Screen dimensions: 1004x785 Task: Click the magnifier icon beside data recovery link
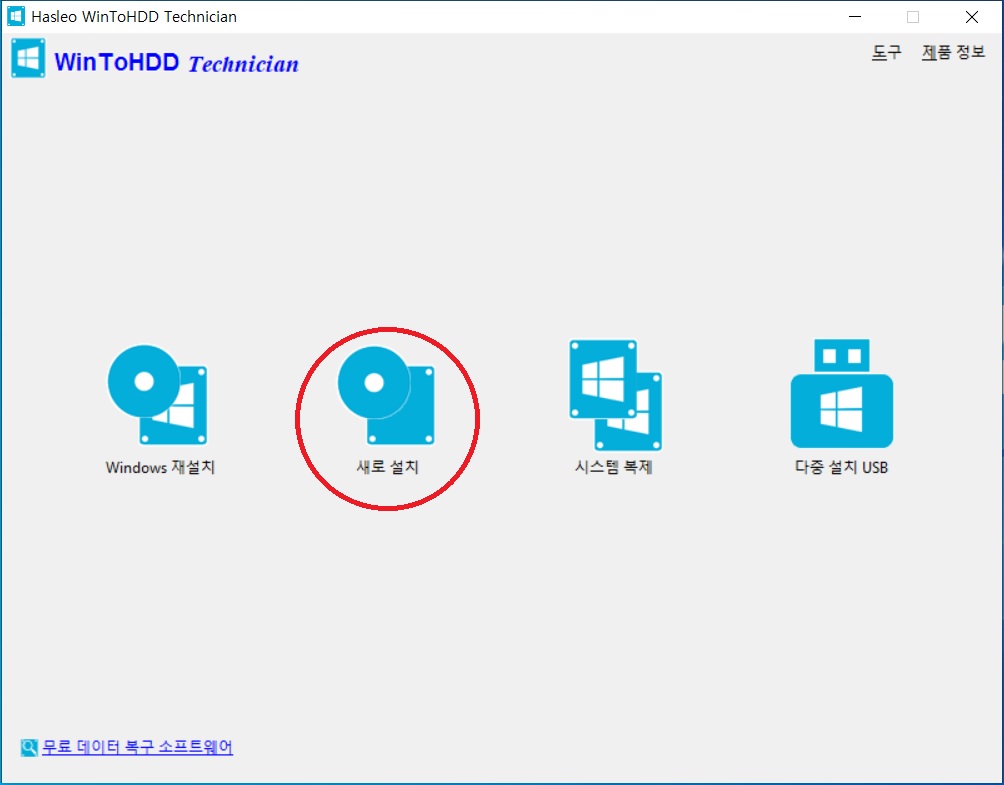tap(29, 747)
